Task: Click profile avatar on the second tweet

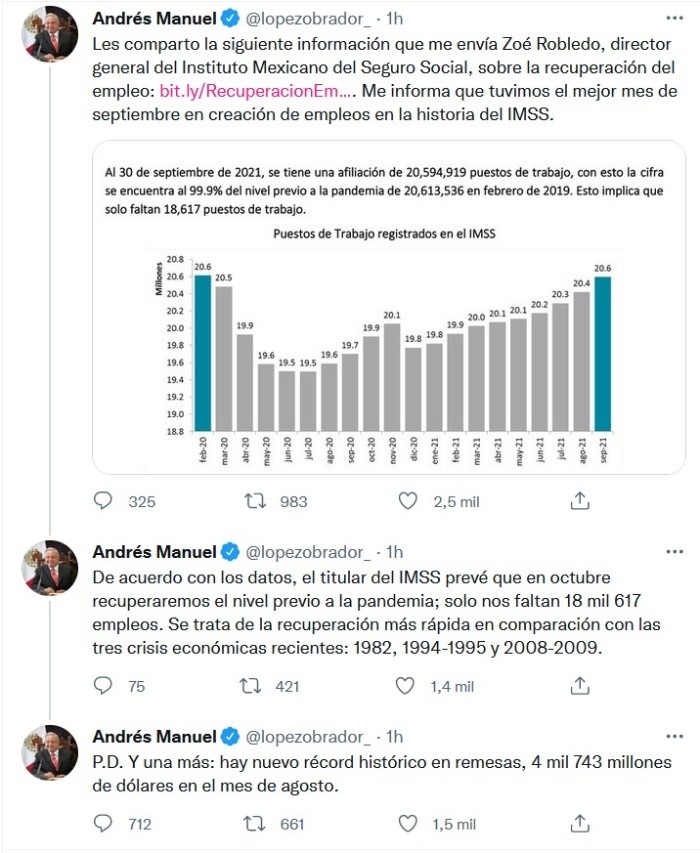Action: (50, 569)
